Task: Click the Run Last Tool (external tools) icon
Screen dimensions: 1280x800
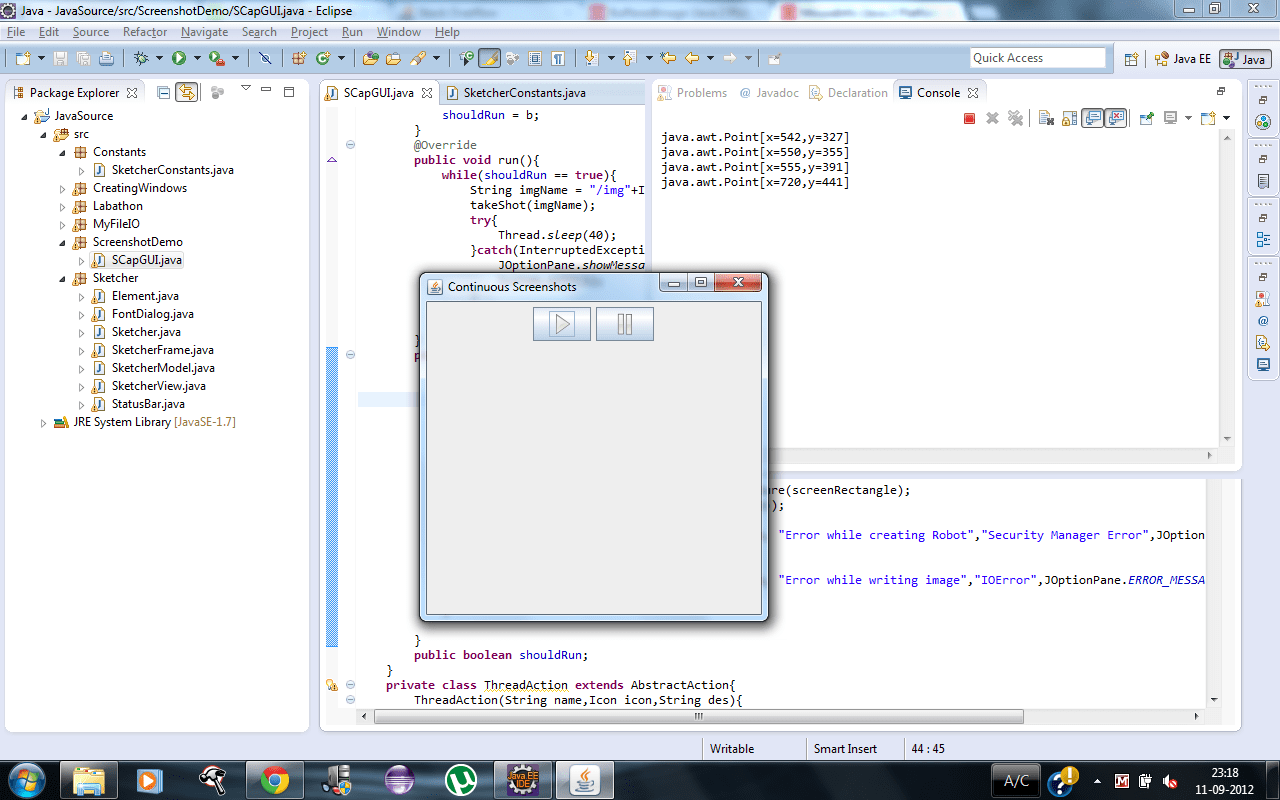Action: pos(217,58)
